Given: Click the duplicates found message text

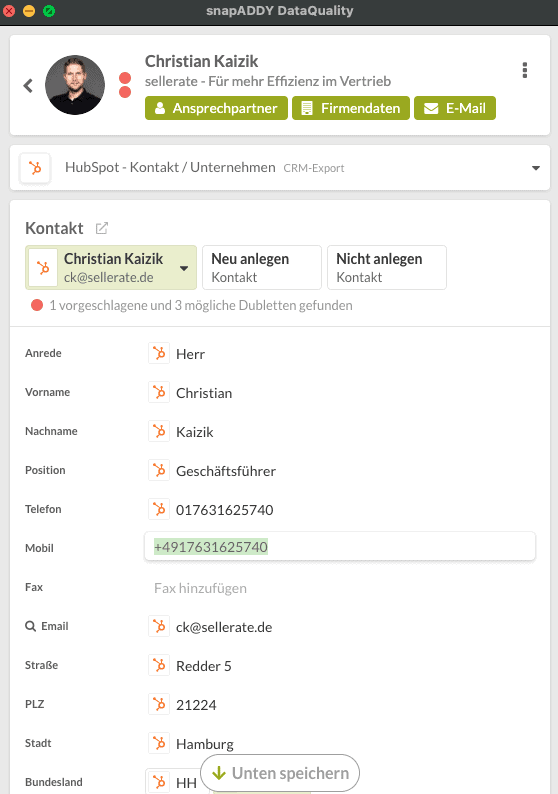Looking at the screenshot, I should point(201,305).
